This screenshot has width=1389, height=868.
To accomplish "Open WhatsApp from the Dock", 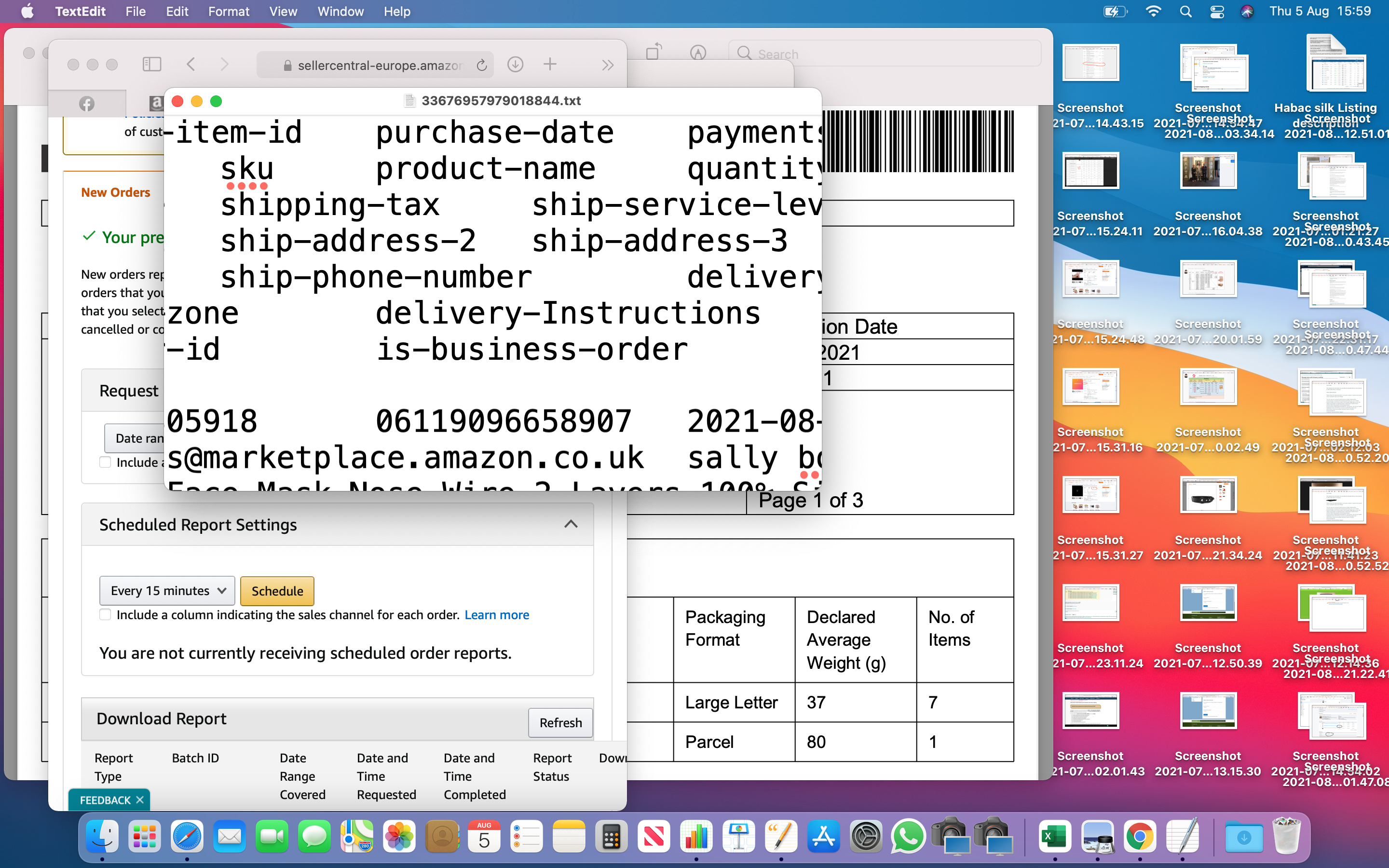I will [x=908, y=837].
